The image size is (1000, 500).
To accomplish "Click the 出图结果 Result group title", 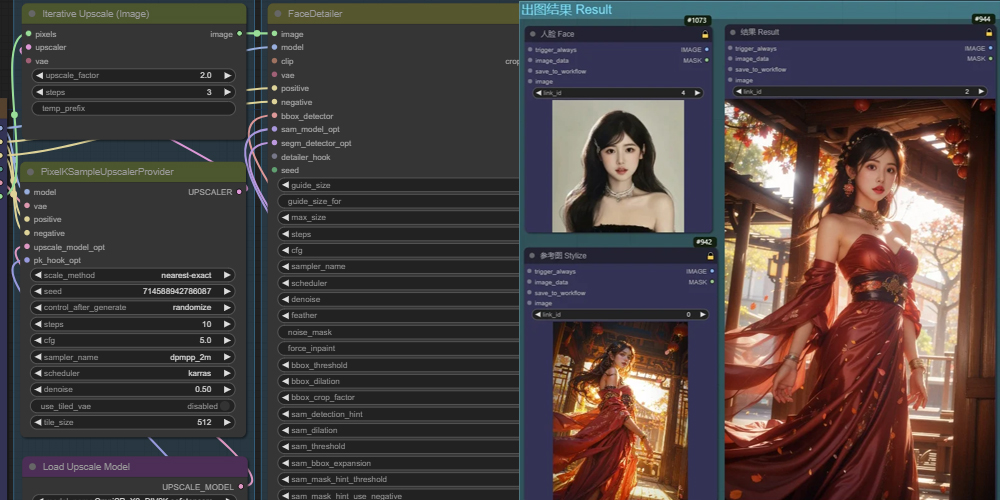I will [x=566, y=10].
